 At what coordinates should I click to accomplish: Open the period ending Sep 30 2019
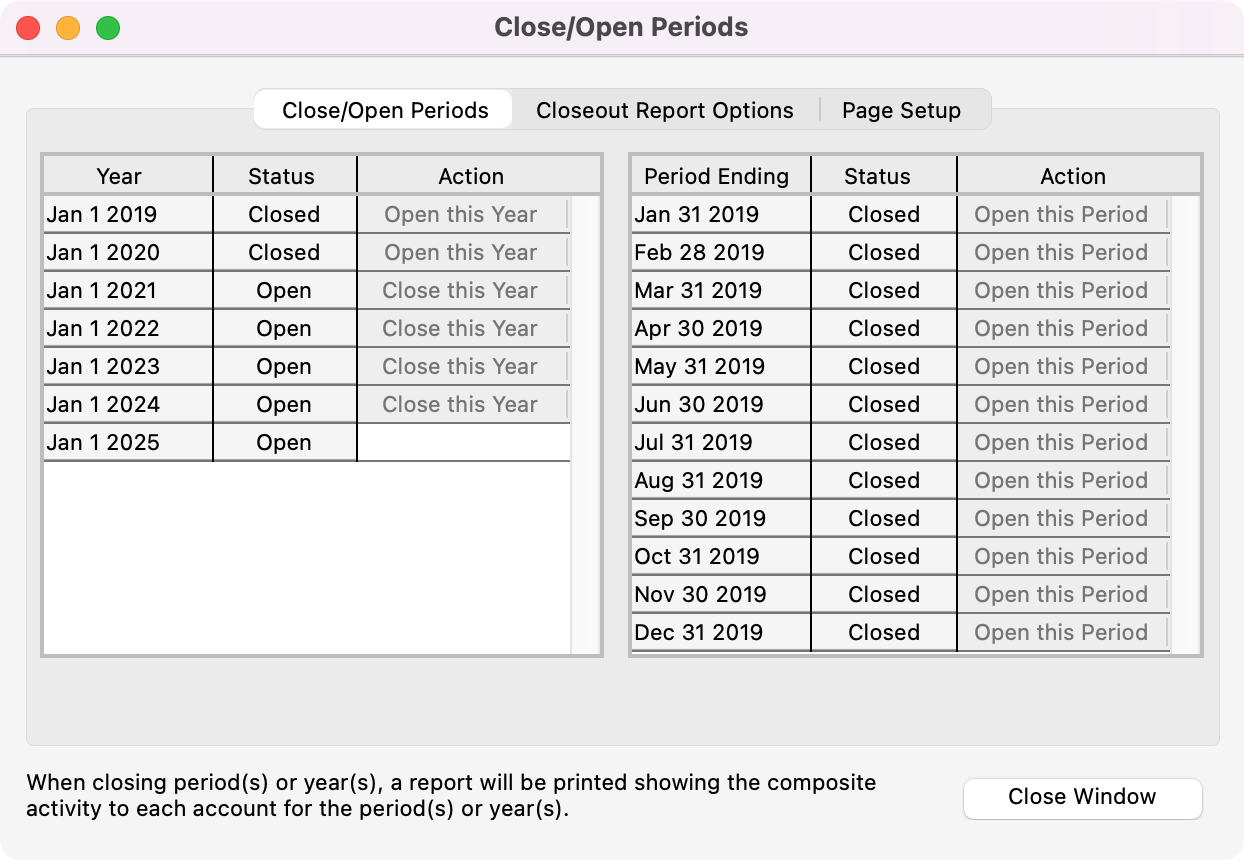coord(1061,519)
